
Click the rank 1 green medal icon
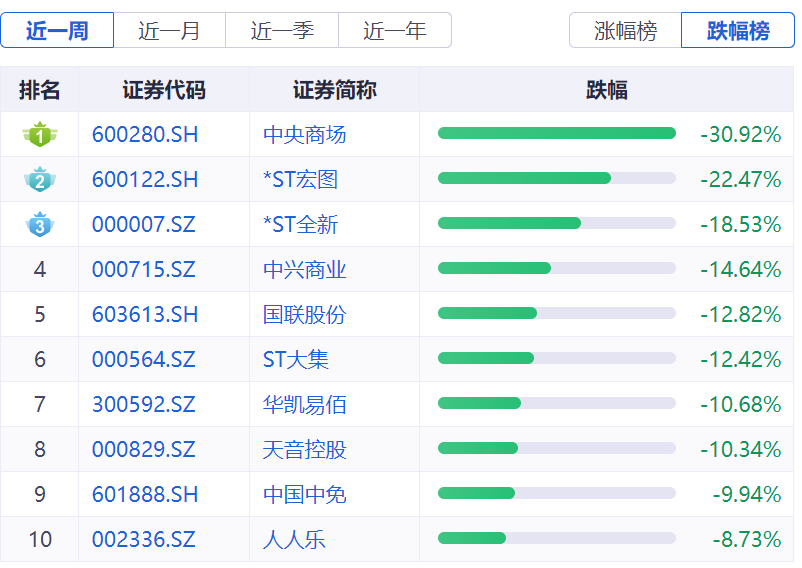(x=40, y=134)
